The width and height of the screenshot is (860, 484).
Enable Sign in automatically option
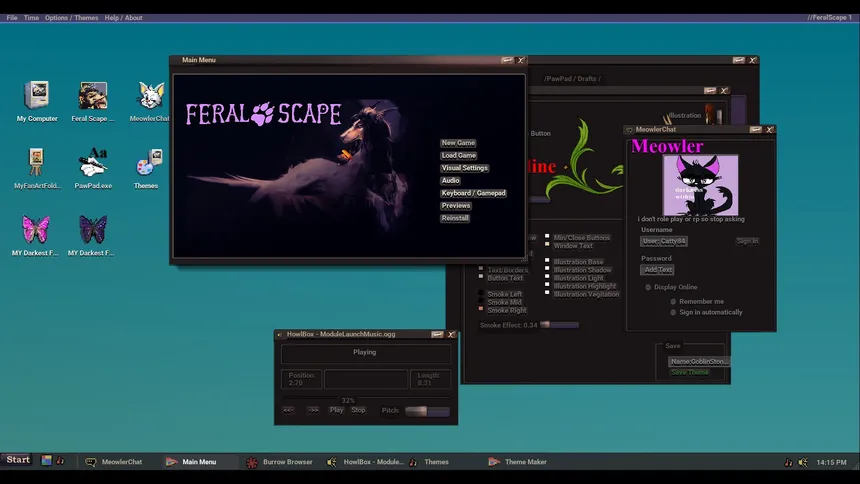click(673, 312)
